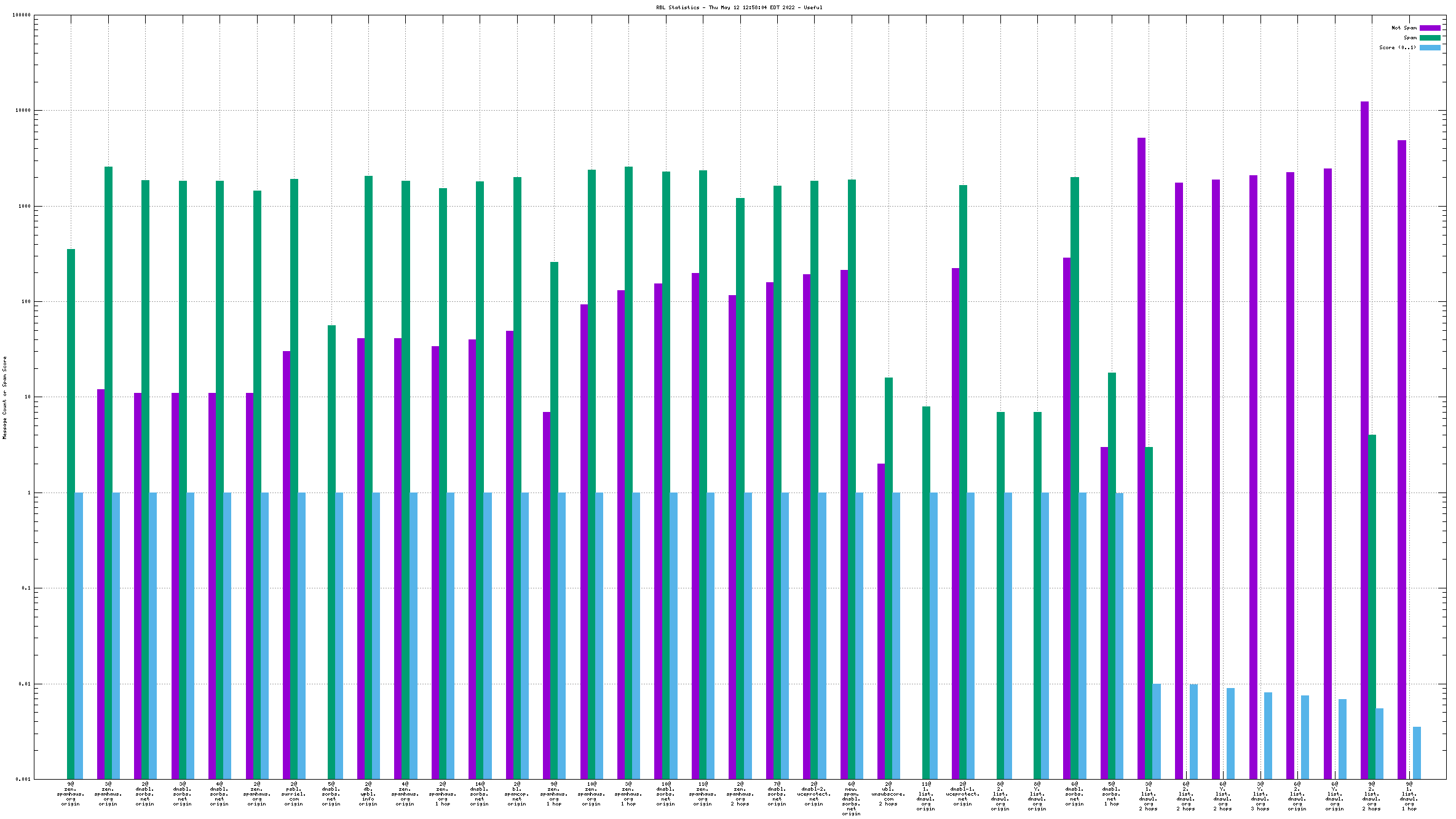Click the purple Not Spam legend swatch
The width and height of the screenshot is (1456, 819).
[1430, 28]
